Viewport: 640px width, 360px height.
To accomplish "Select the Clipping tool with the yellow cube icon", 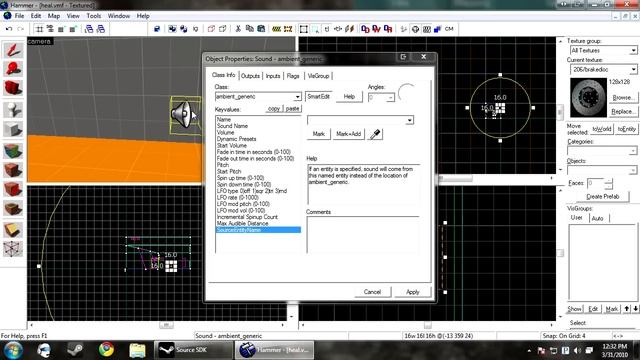I will point(13,229).
